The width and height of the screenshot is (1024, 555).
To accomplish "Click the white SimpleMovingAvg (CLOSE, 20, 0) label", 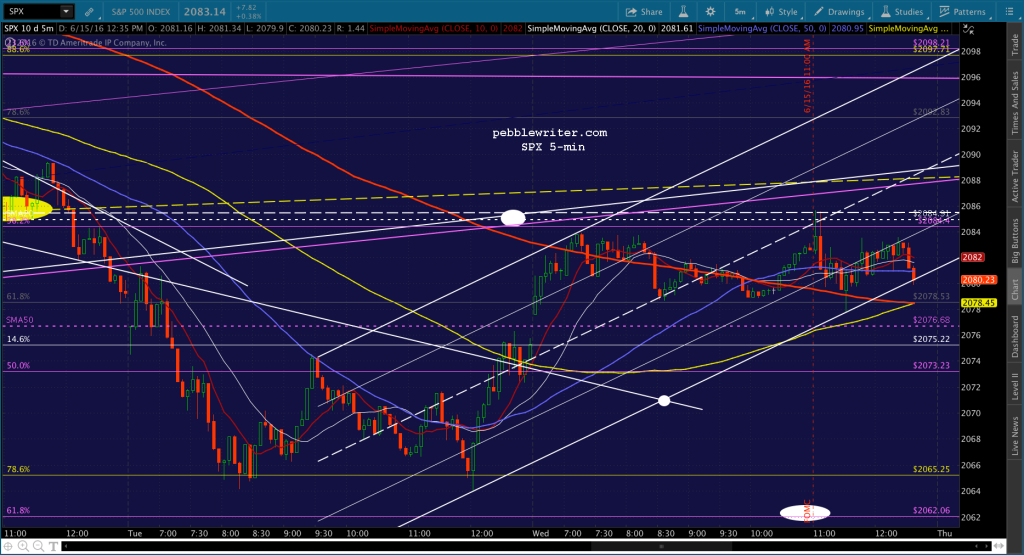I will click(x=592, y=29).
